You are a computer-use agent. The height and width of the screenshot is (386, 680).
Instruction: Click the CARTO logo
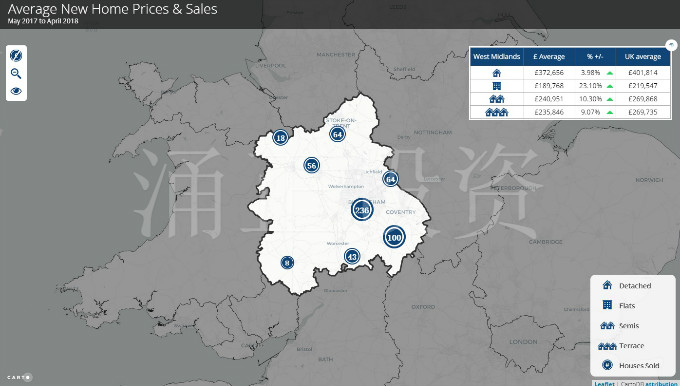[x=20, y=377]
